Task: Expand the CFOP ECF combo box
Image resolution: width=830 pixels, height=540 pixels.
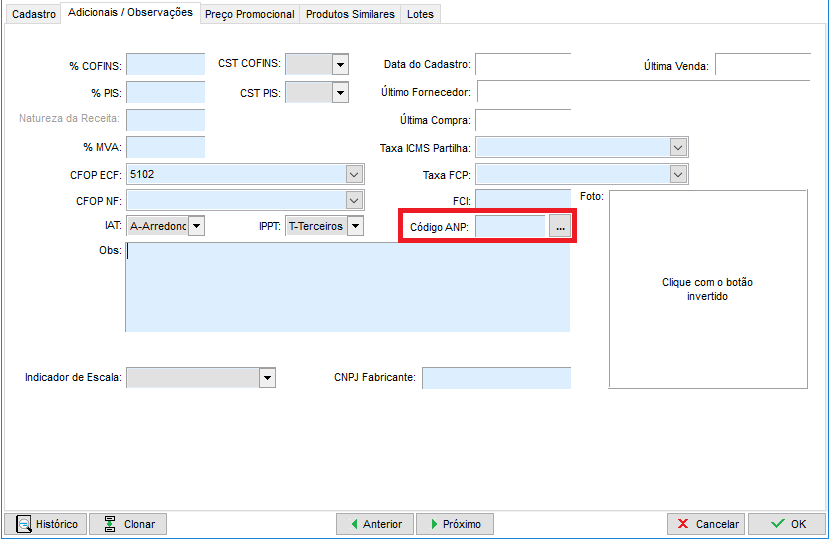Action: pos(354,174)
